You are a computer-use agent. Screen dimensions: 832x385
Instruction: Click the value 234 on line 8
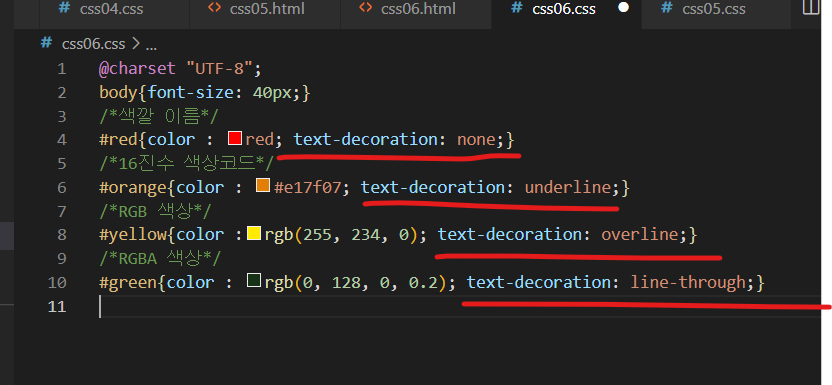[366, 234]
